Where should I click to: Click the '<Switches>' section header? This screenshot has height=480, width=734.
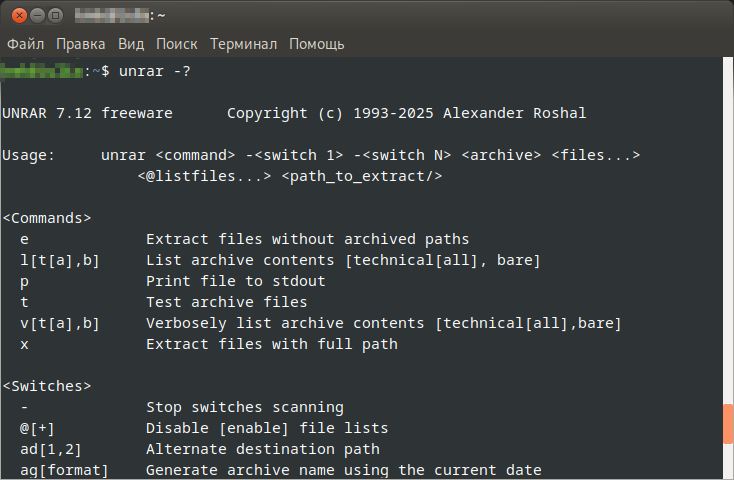(x=47, y=386)
